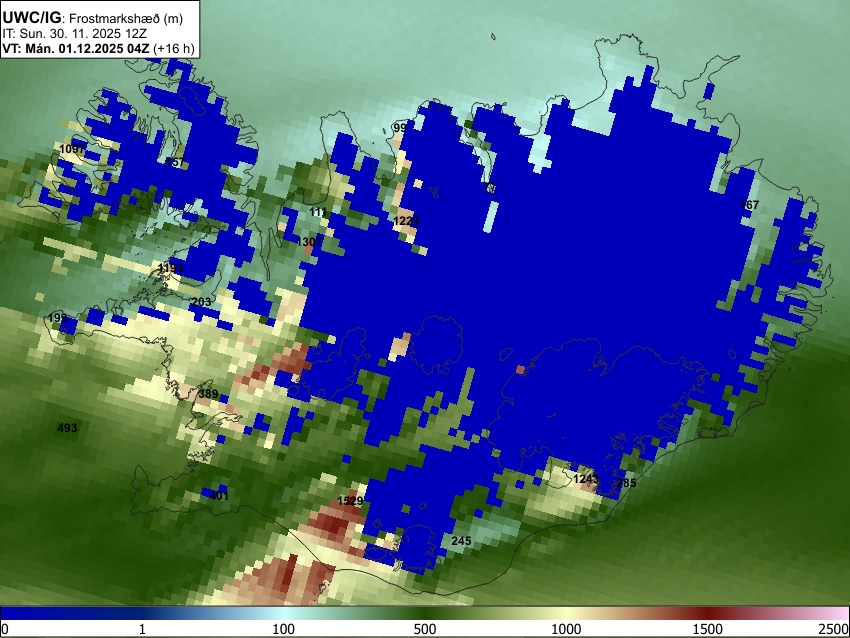This screenshot has width=850, height=638.
Task: Click the map value '203'
Action: click(202, 302)
